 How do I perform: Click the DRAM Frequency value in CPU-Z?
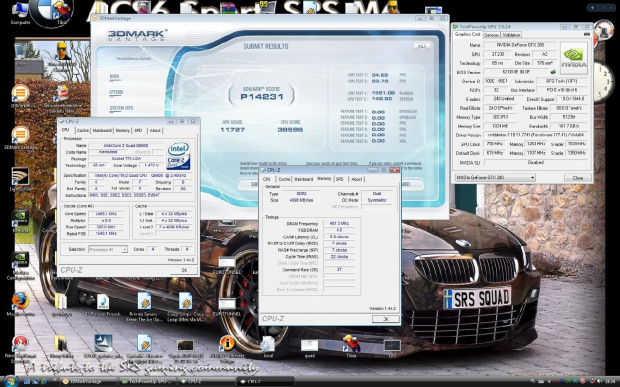tap(339, 223)
